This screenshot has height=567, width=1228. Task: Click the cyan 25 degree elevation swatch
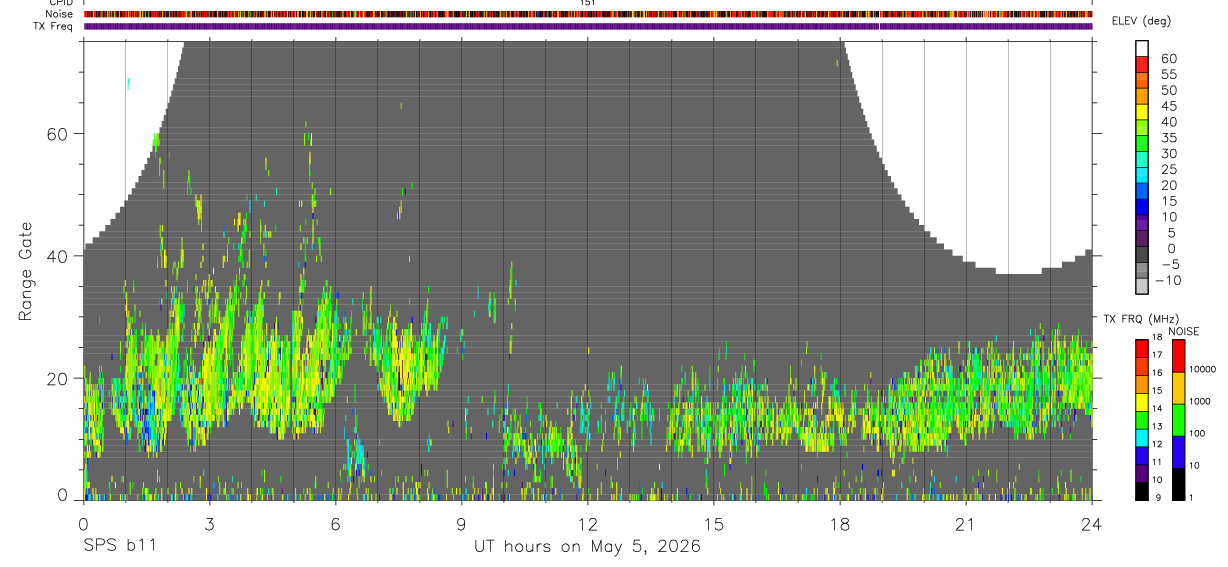[1142, 174]
